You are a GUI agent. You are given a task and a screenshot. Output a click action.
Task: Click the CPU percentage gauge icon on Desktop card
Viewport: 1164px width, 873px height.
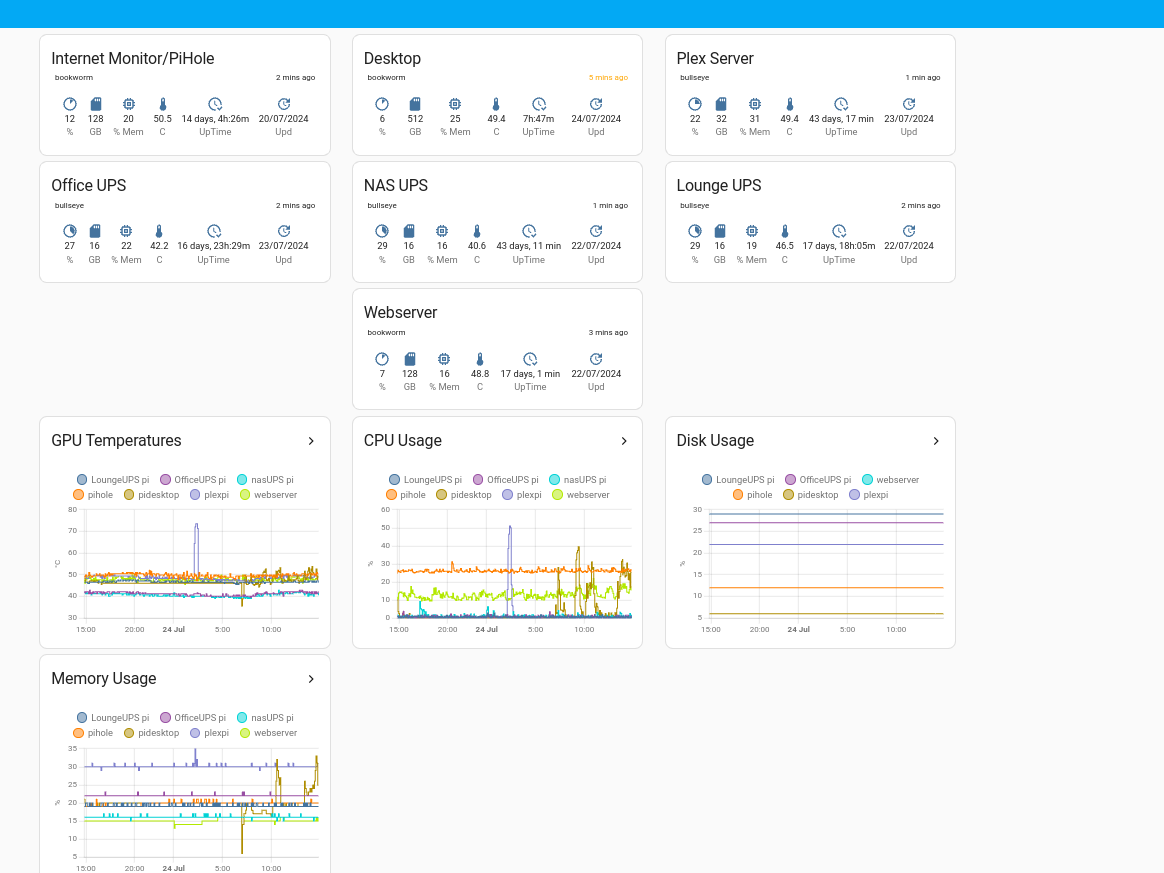pyautogui.click(x=382, y=104)
